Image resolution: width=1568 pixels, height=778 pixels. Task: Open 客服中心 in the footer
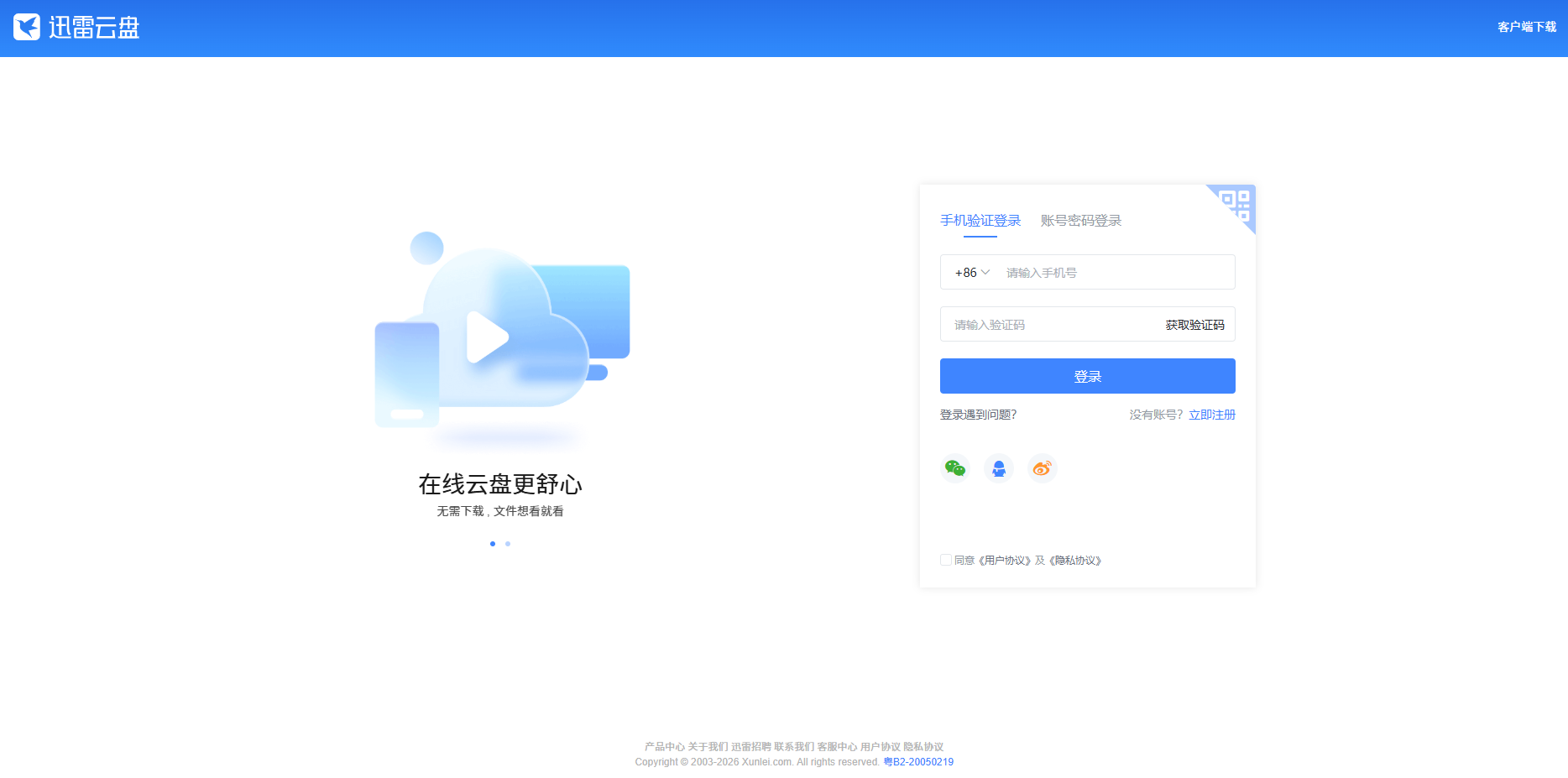838,747
